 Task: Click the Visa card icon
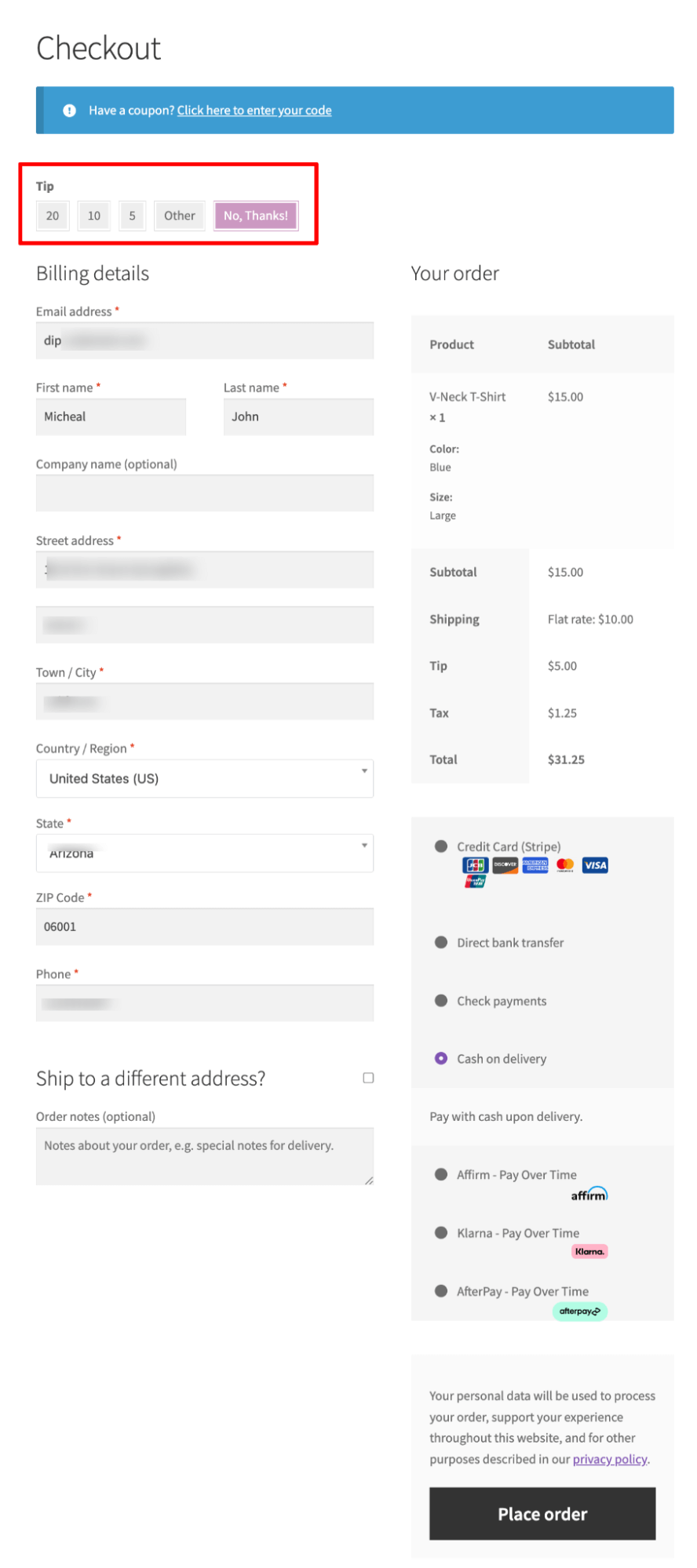point(595,865)
